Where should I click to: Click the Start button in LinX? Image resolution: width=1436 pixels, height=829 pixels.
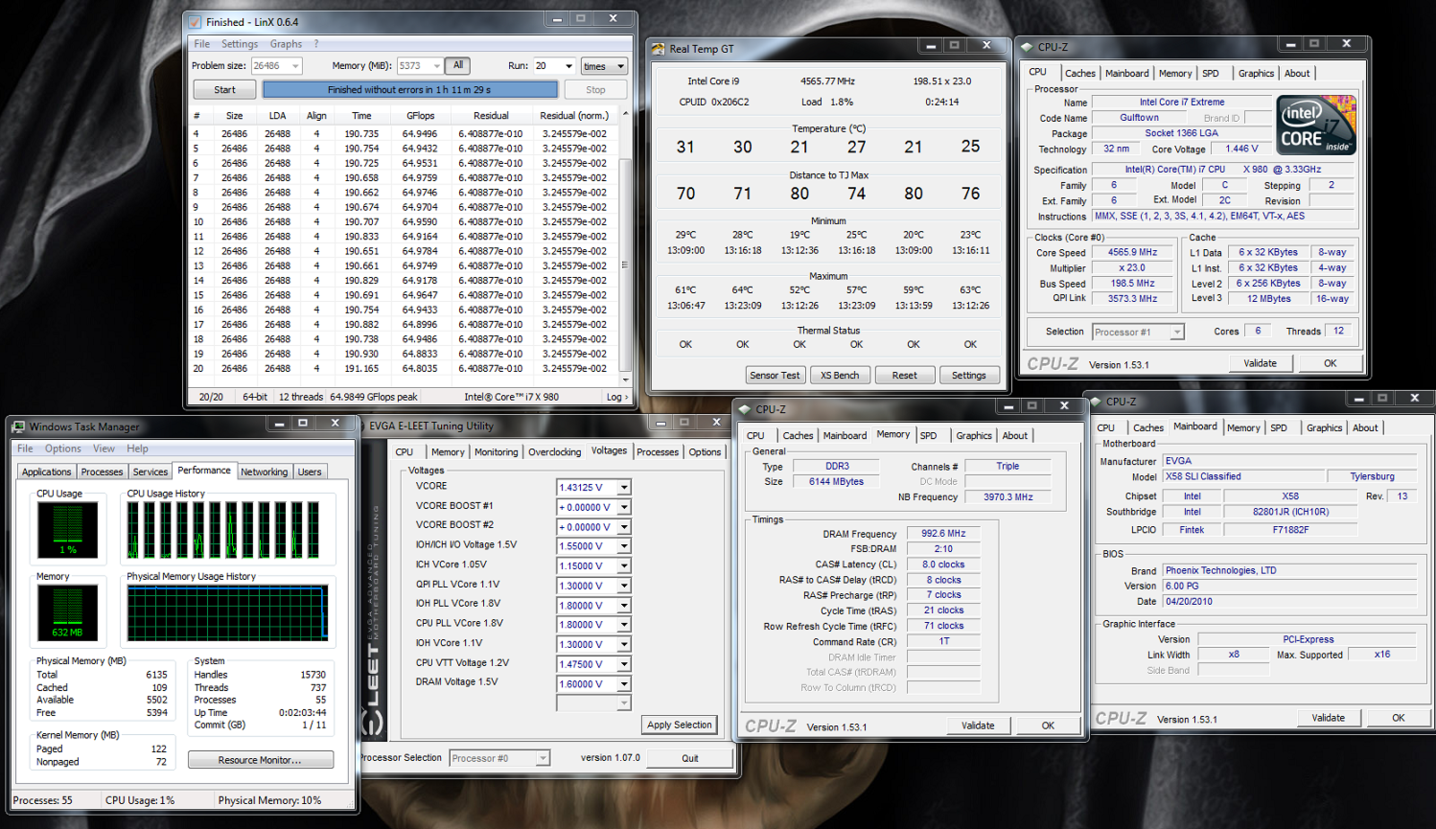coord(225,90)
